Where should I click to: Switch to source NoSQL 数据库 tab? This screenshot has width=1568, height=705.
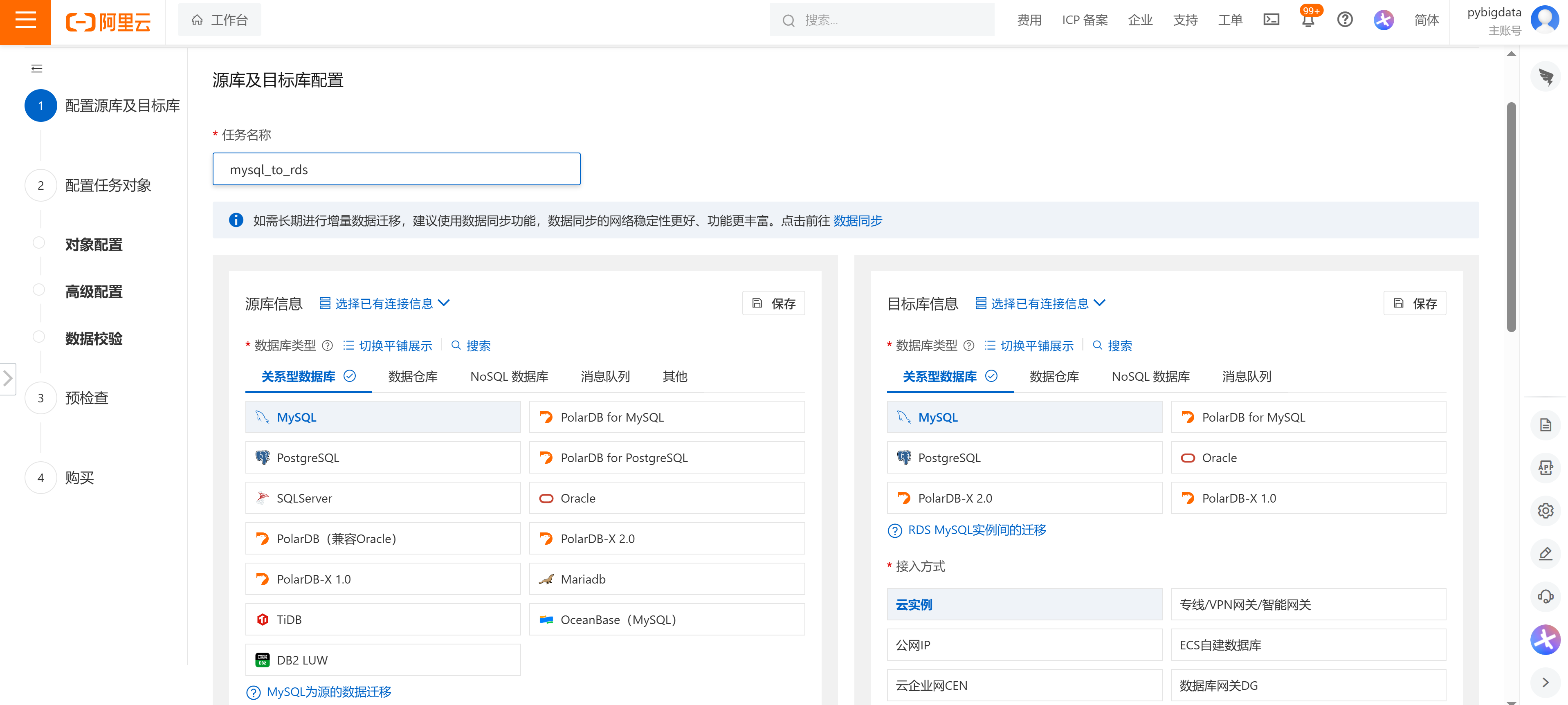[509, 377]
